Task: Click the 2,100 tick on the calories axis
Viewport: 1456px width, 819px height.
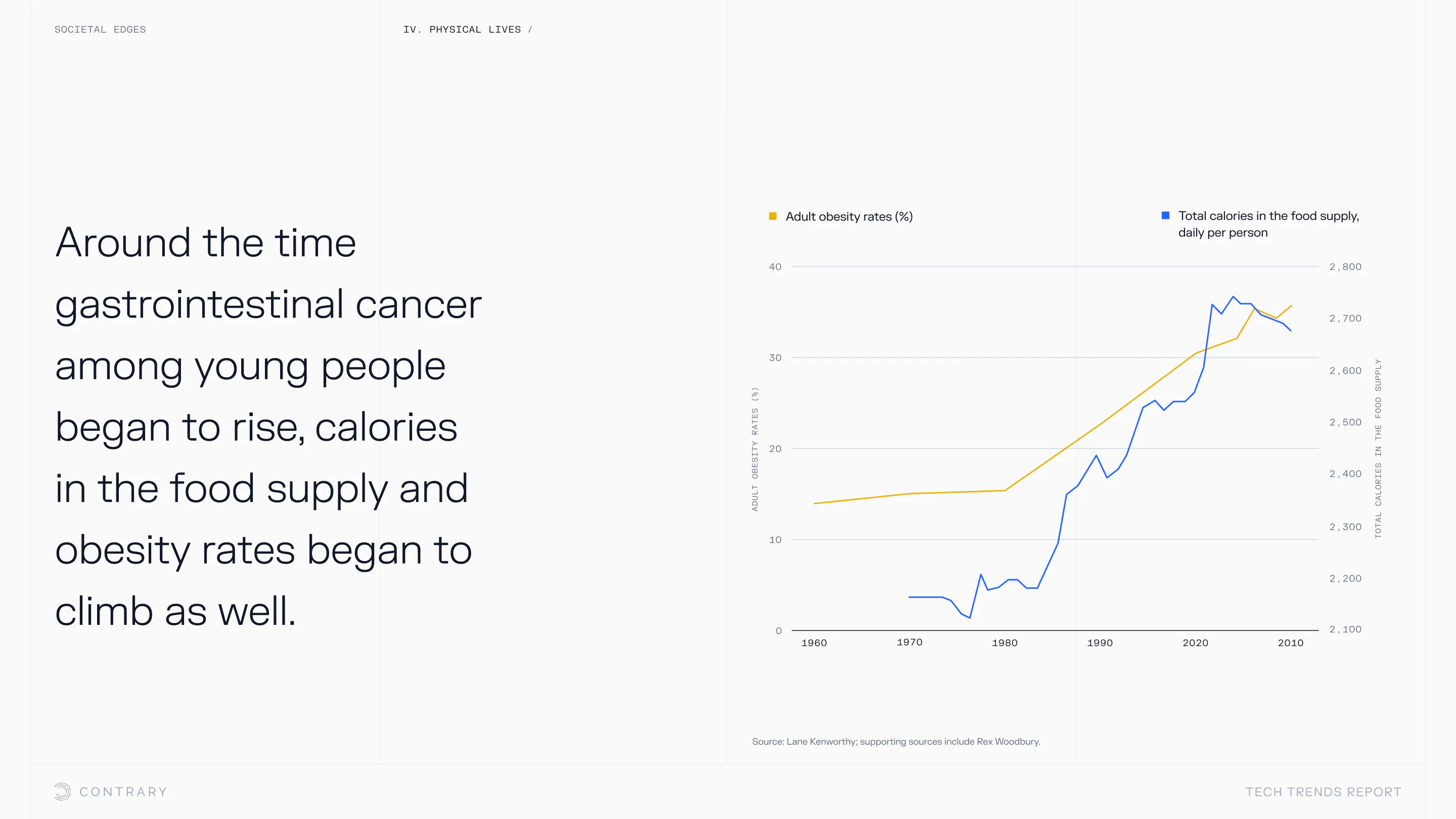Action: pos(1345,629)
